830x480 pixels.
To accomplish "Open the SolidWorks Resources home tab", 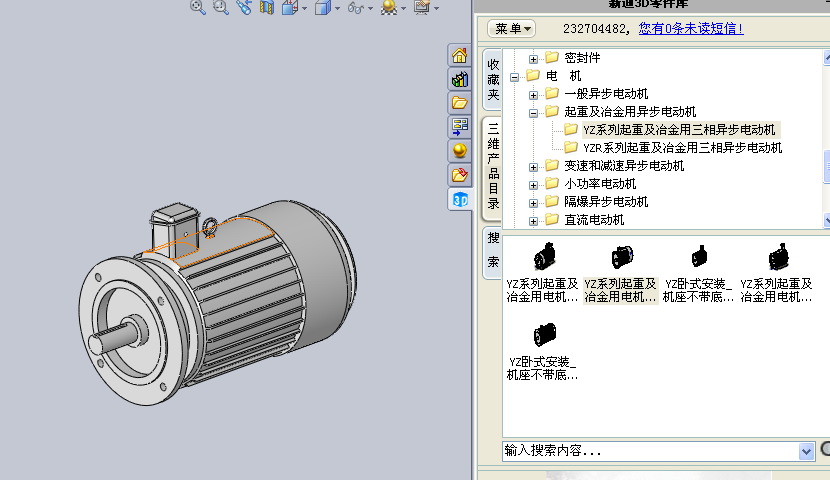I will click(x=459, y=55).
